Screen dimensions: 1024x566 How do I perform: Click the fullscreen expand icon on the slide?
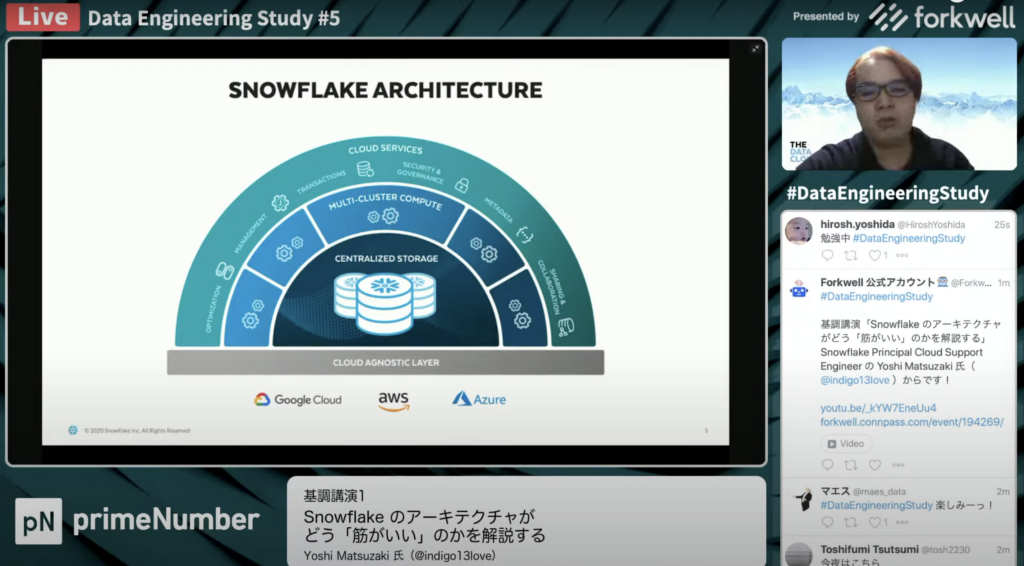click(x=755, y=48)
